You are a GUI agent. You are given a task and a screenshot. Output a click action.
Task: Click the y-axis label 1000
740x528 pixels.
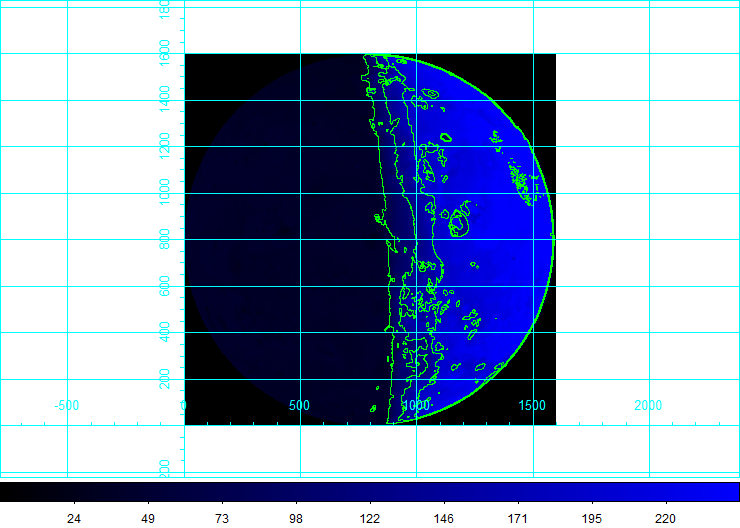tap(166, 193)
